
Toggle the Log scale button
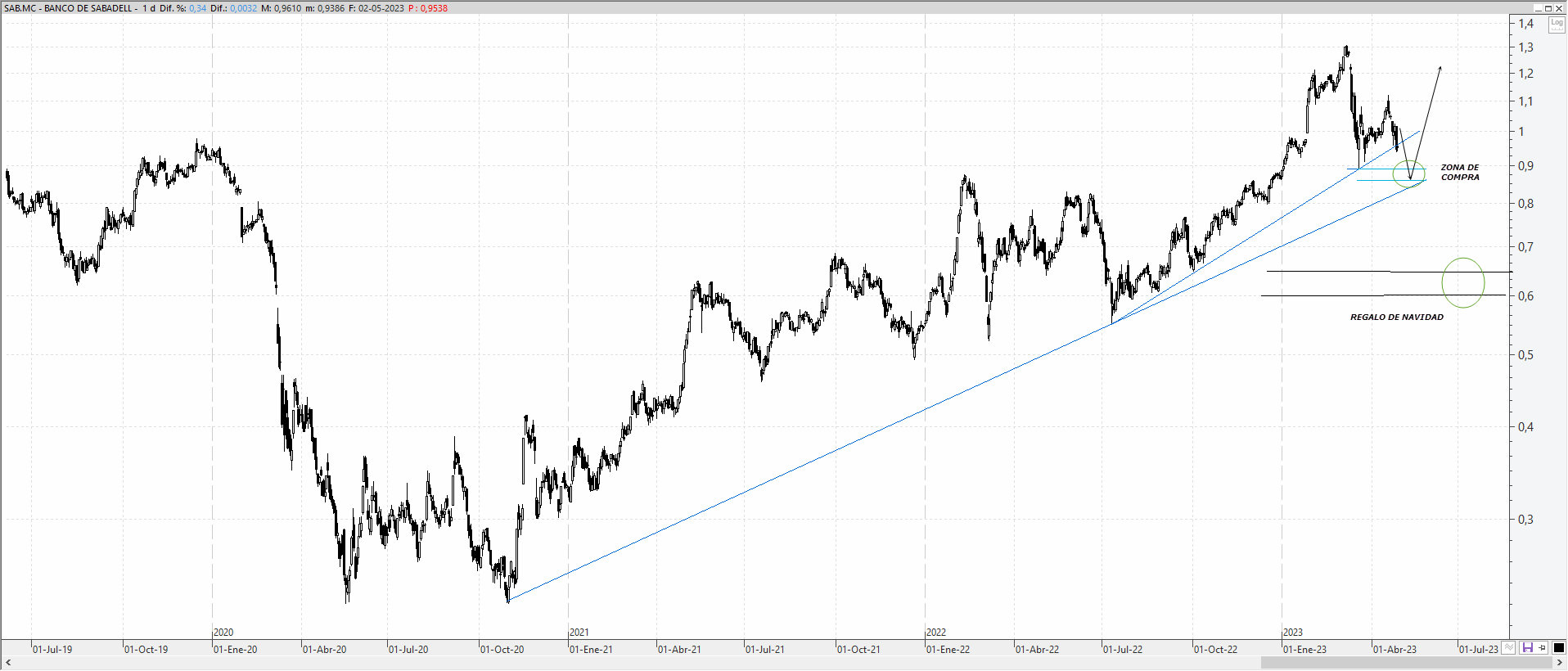click(x=1556, y=25)
